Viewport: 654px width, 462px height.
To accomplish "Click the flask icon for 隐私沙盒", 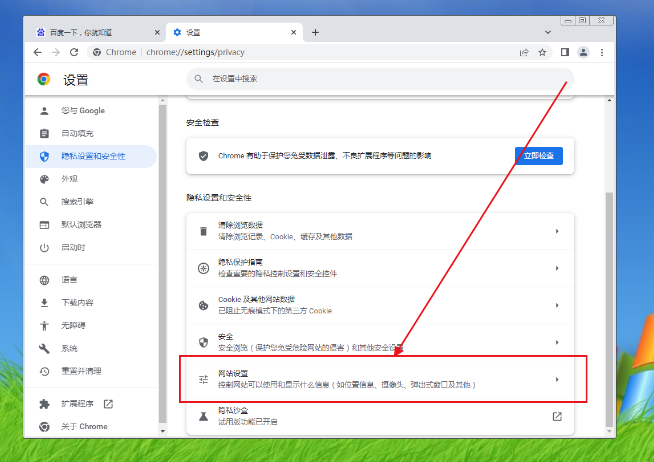I will tap(203, 416).
